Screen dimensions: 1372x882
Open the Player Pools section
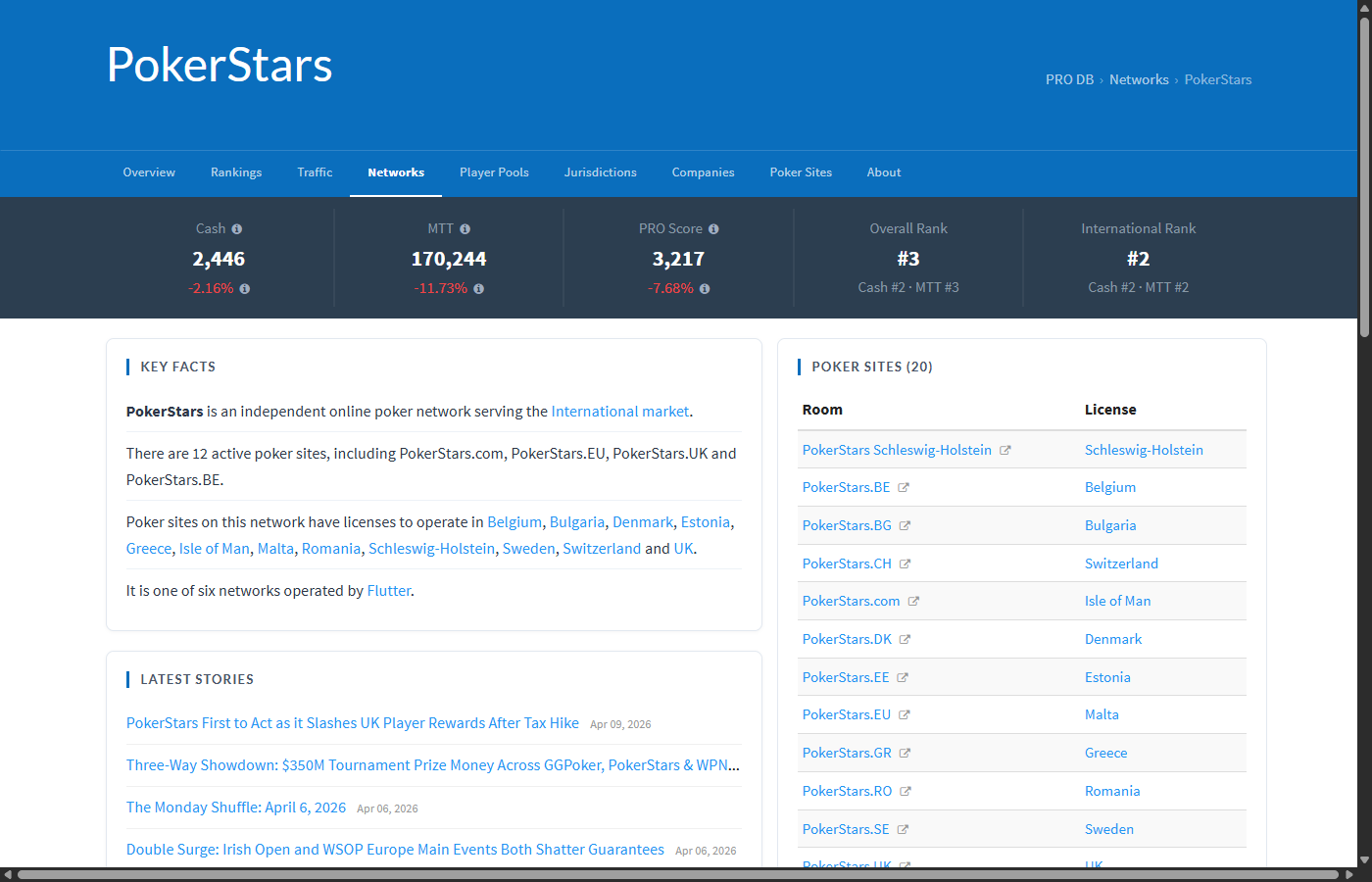pyautogui.click(x=494, y=172)
